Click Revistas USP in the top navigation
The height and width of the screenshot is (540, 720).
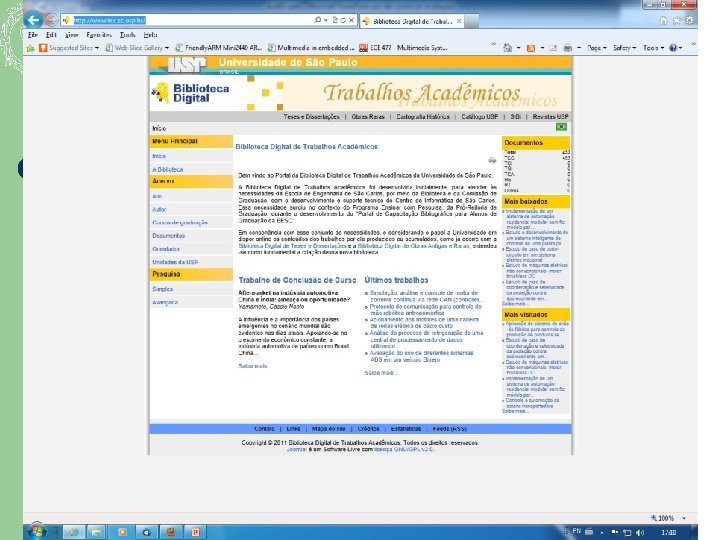click(550, 117)
